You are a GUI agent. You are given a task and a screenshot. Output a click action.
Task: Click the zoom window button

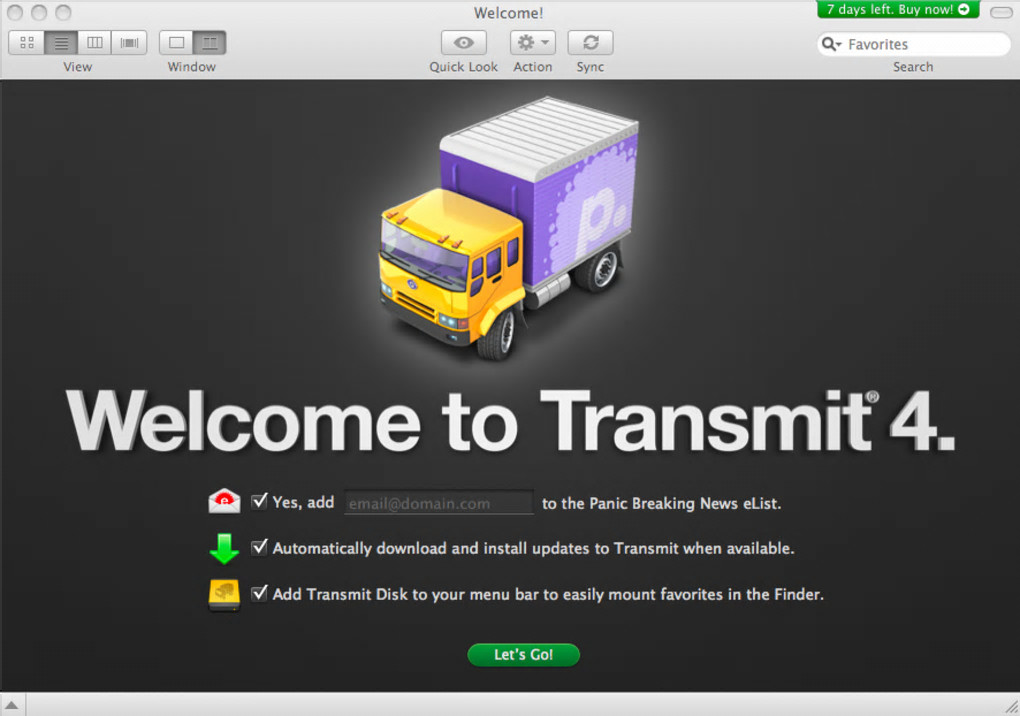(63, 12)
